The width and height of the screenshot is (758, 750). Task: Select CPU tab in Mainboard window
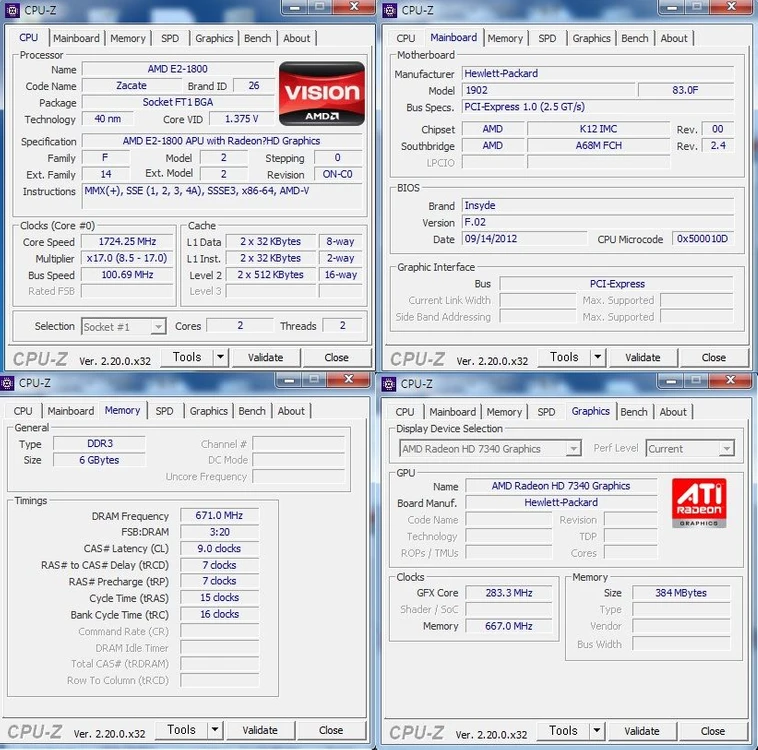pos(406,38)
